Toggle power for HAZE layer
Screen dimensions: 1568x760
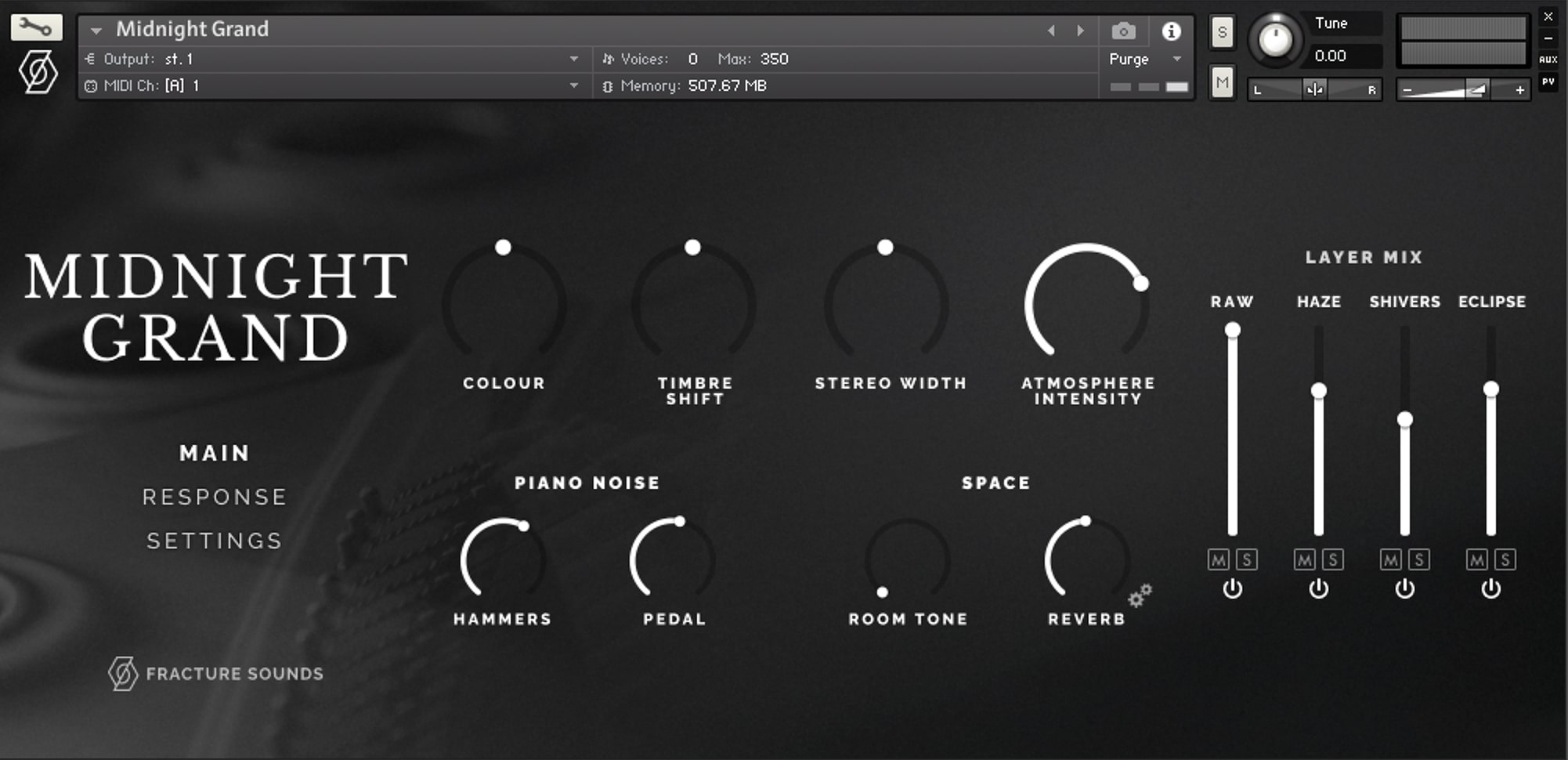[x=1319, y=588]
